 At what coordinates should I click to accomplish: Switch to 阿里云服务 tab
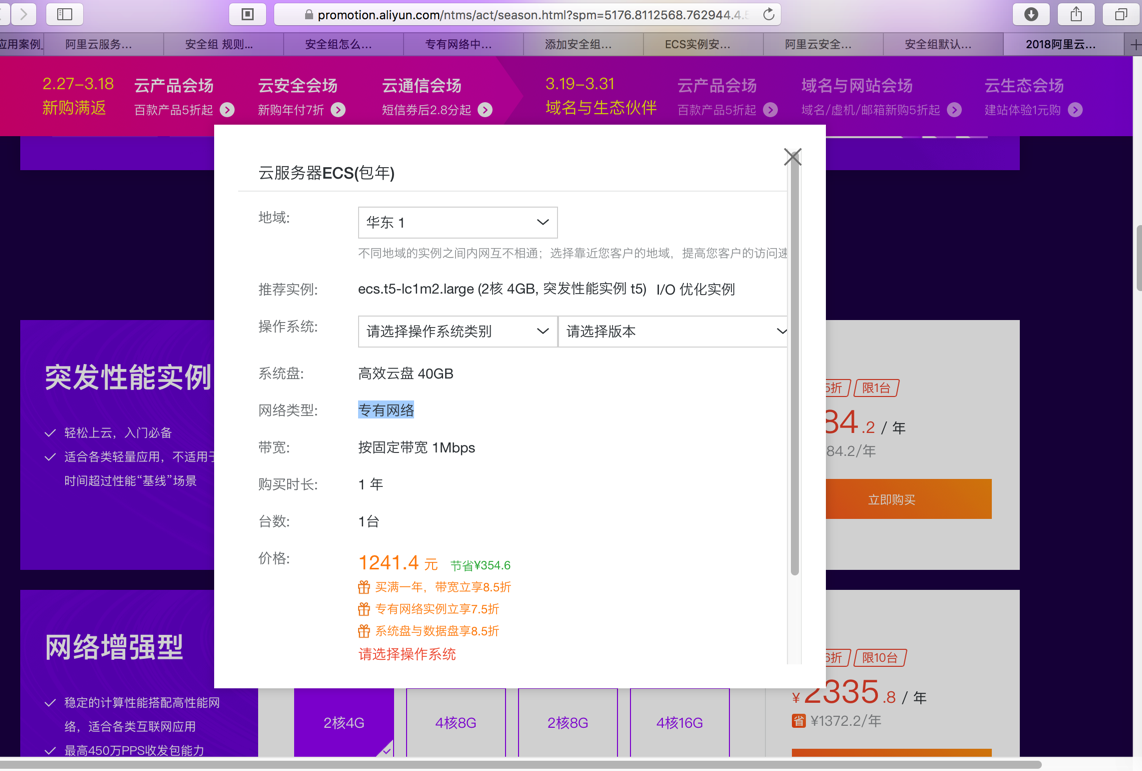[x=103, y=44]
